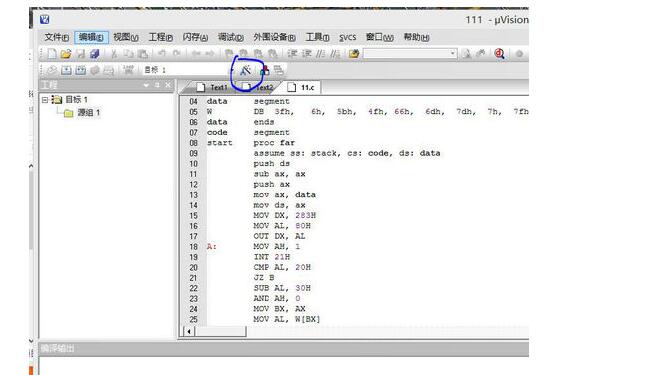Click the 'assume ss: stack' line

point(347,153)
